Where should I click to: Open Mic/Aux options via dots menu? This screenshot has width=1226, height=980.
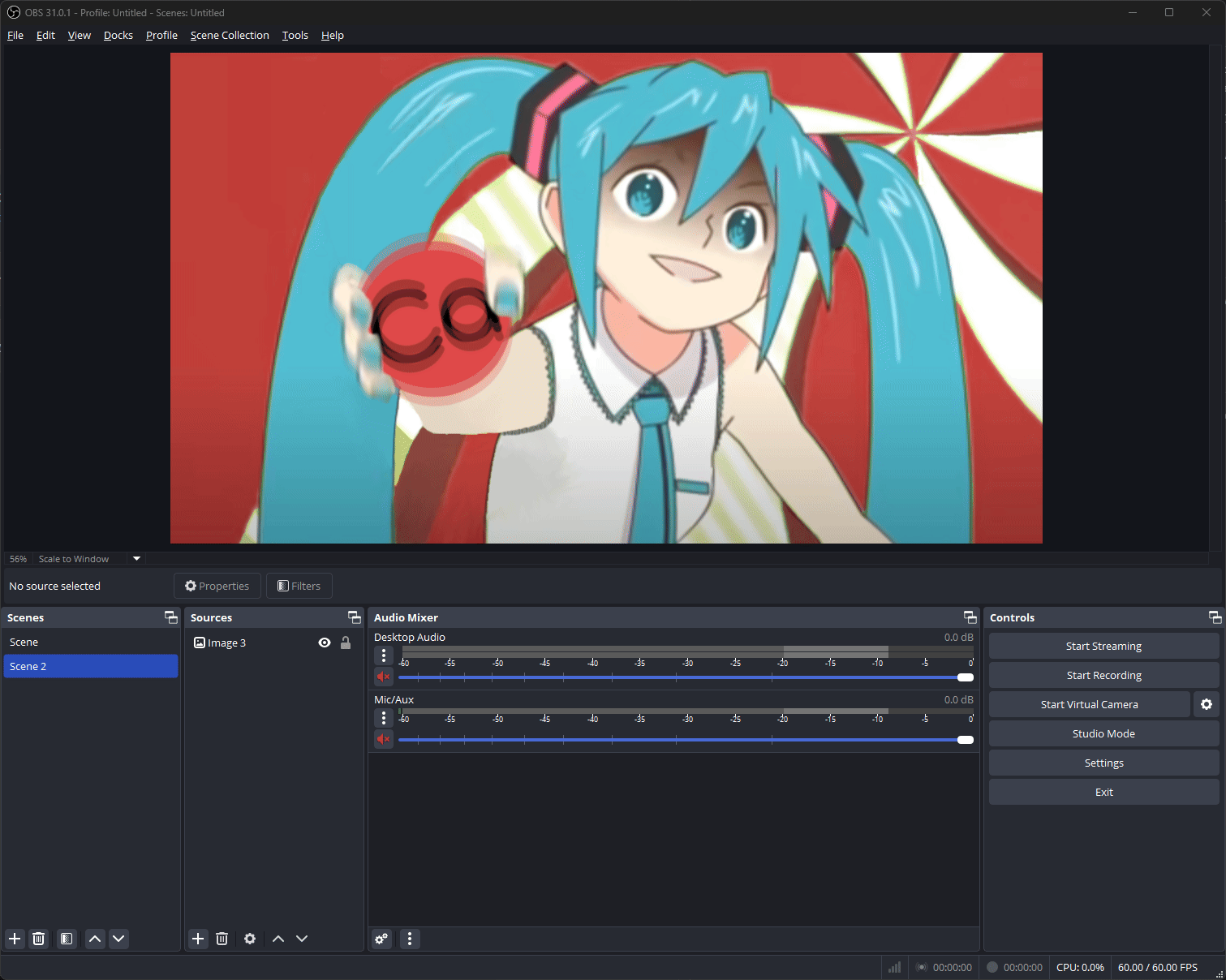click(383, 717)
